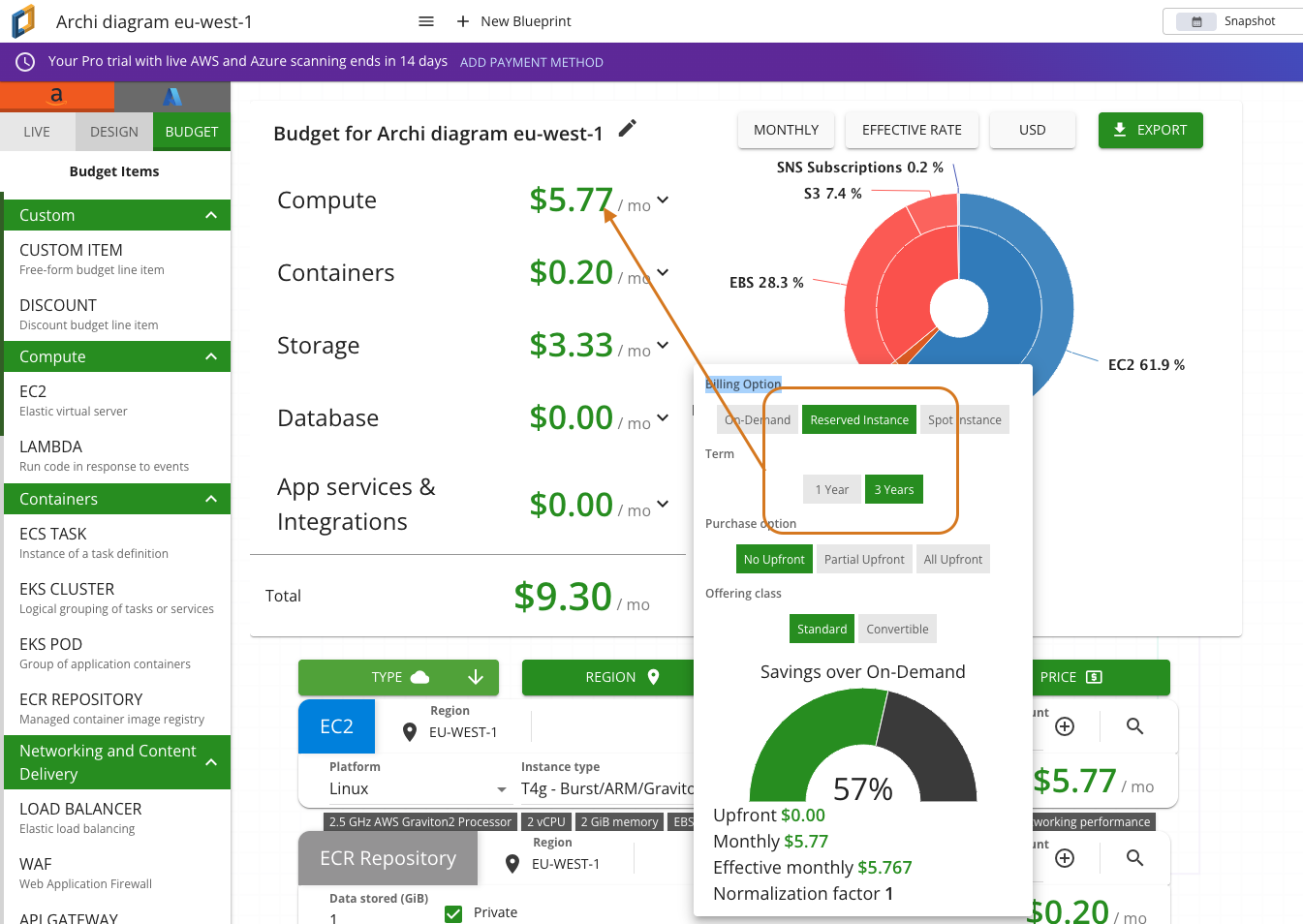The width and height of the screenshot is (1303, 924).
Task: Expand the Compute cost row chevron
Action: tap(663, 200)
